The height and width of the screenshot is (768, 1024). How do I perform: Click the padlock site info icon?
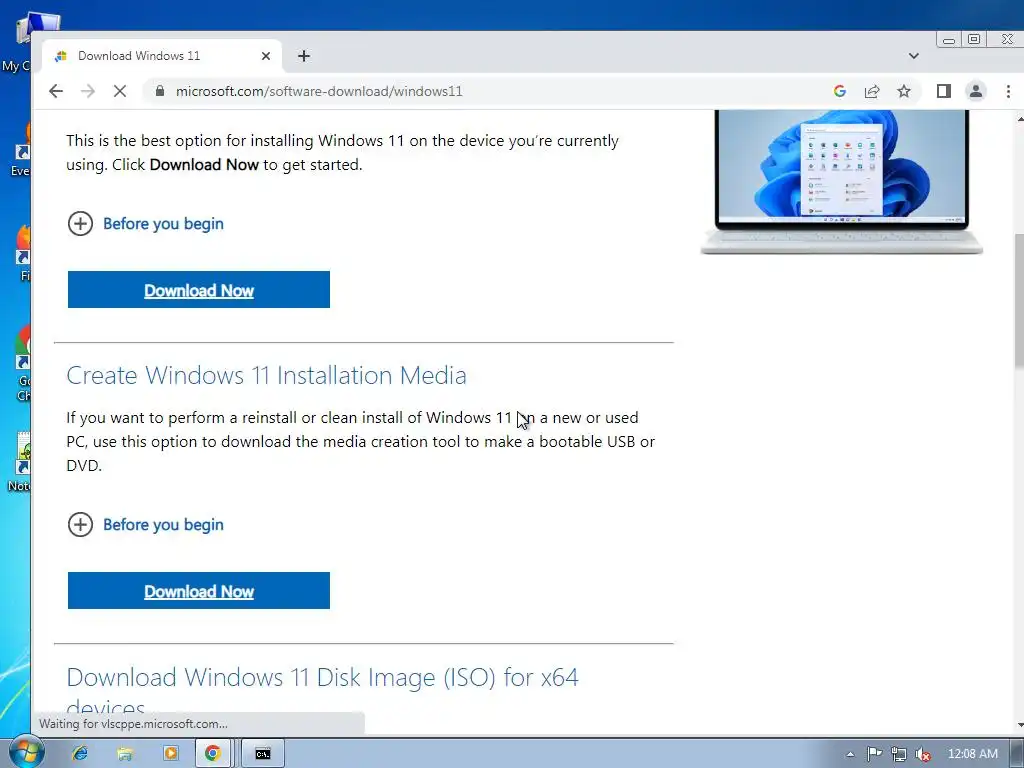[x=159, y=91]
